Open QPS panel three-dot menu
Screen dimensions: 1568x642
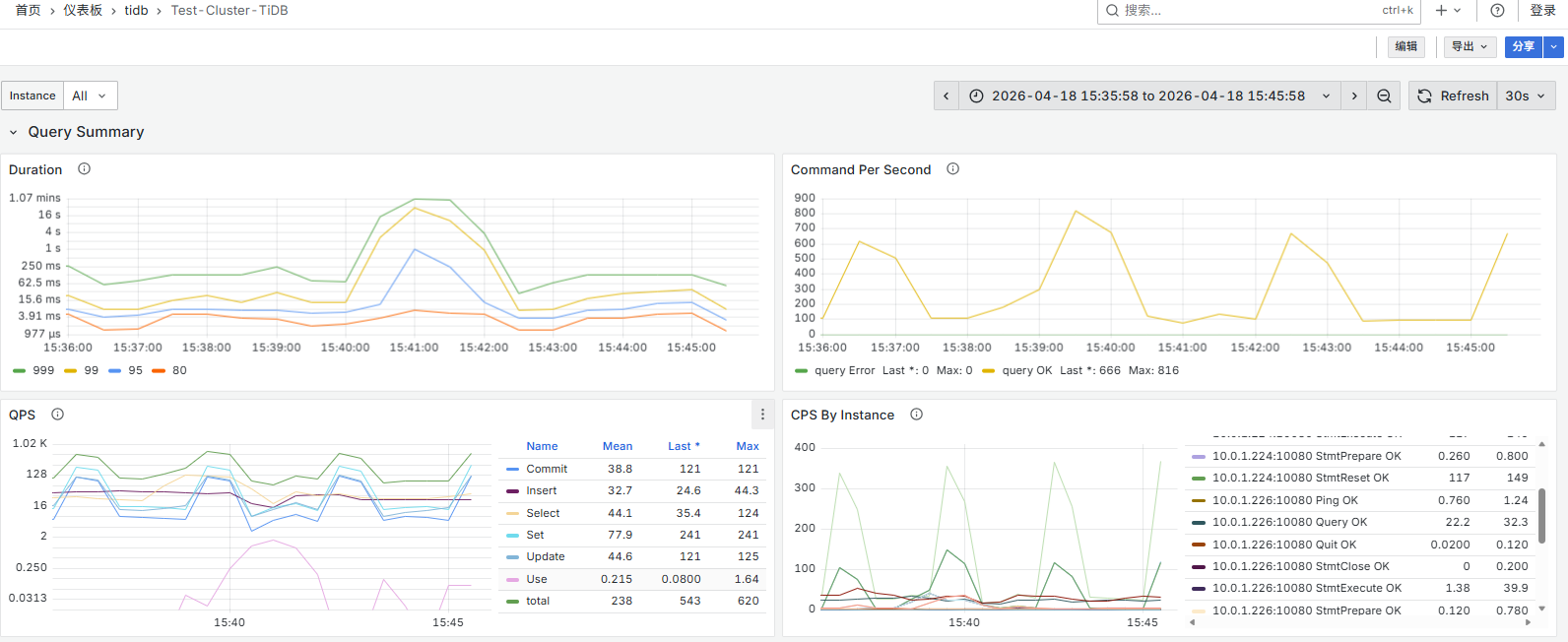pyautogui.click(x=762, y=415)
